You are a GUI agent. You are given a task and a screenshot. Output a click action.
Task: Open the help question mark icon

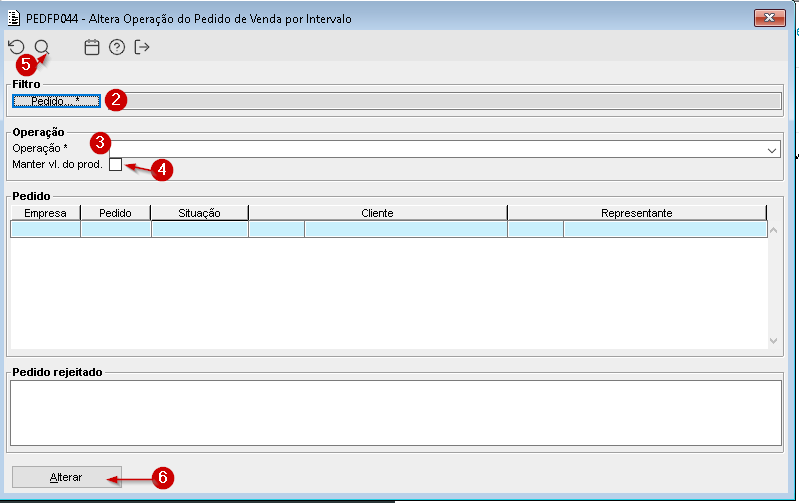(x=117, y=47)
